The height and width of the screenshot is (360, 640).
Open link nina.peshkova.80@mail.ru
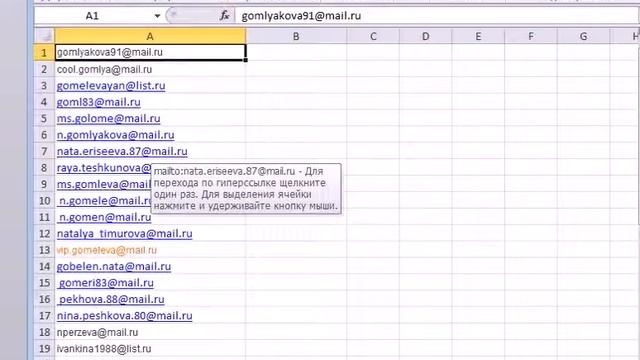coord(124,316)
